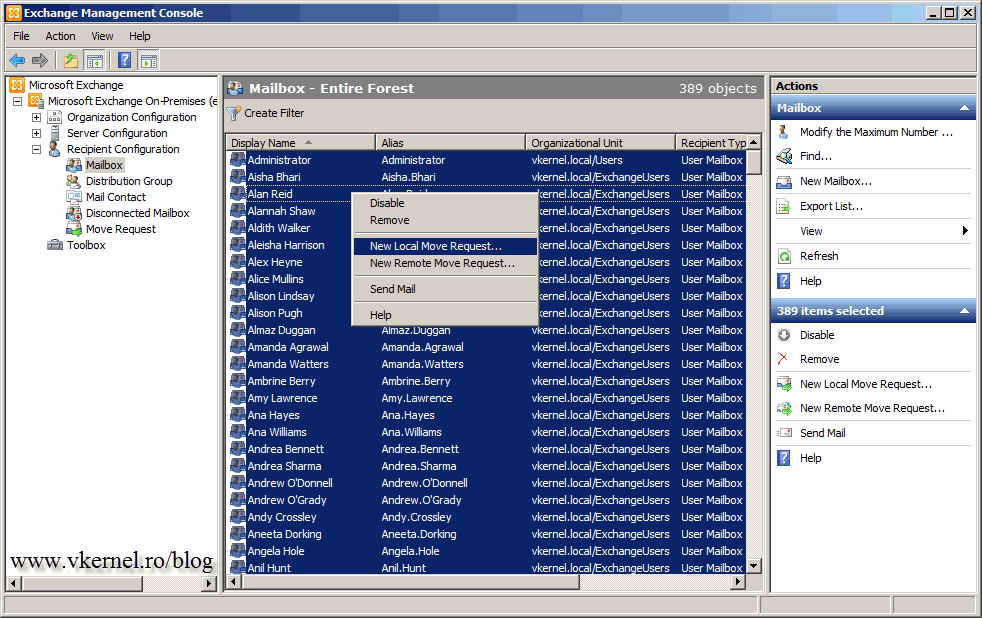Click the blue Help toolbar icon
The image size is (982, 618).
tap(125, 60)
